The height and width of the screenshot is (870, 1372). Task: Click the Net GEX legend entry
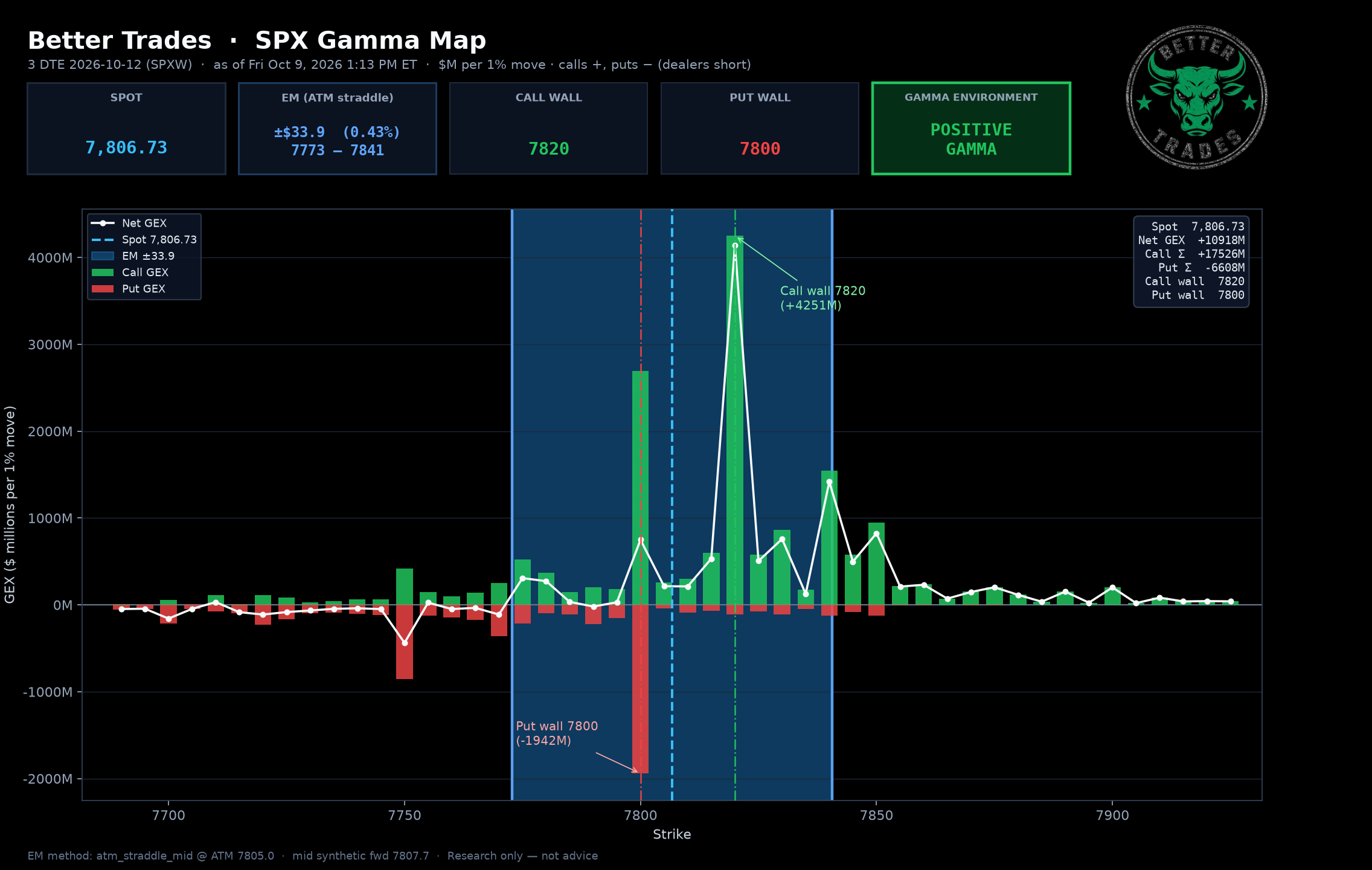[x=129, y=223]
